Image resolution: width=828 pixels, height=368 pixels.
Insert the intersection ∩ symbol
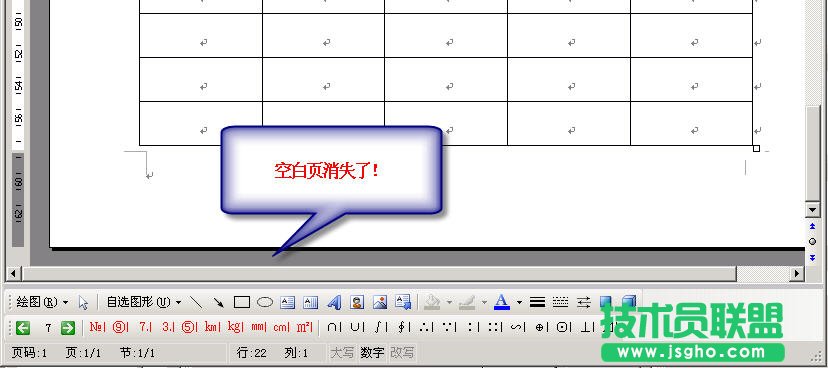333,327
